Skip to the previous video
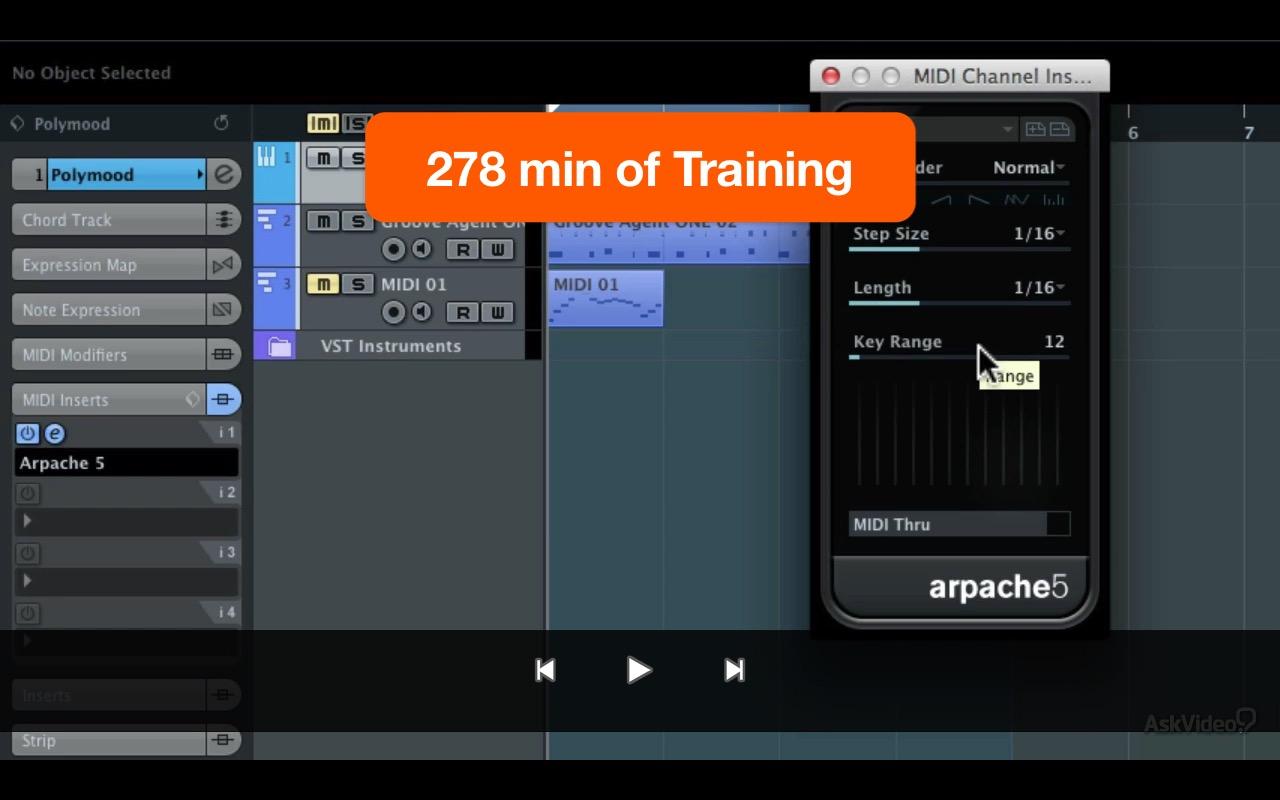The height and width of the screenshot is (800, 1280). tap(545, 670)
